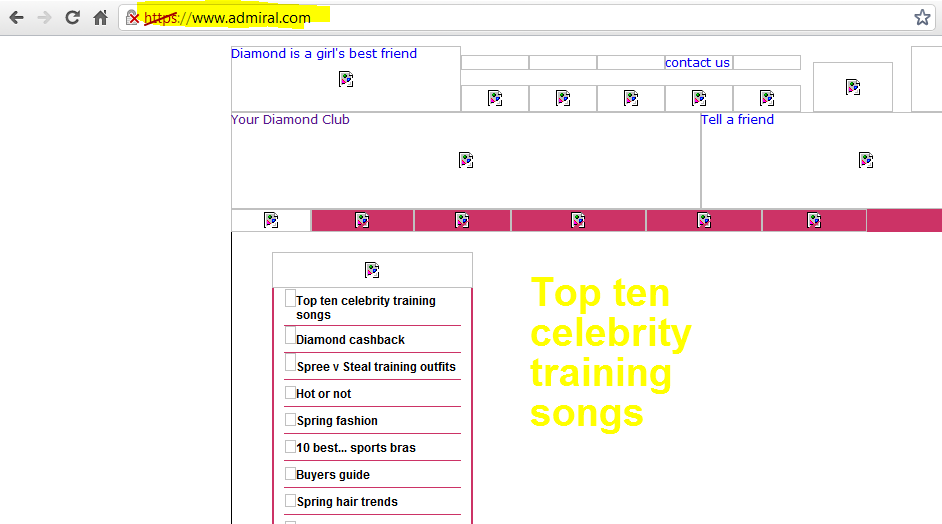
Task: Open the "Diamond is a girl's best friend" link
Action: pyautogui.click(x=323, y=54)
